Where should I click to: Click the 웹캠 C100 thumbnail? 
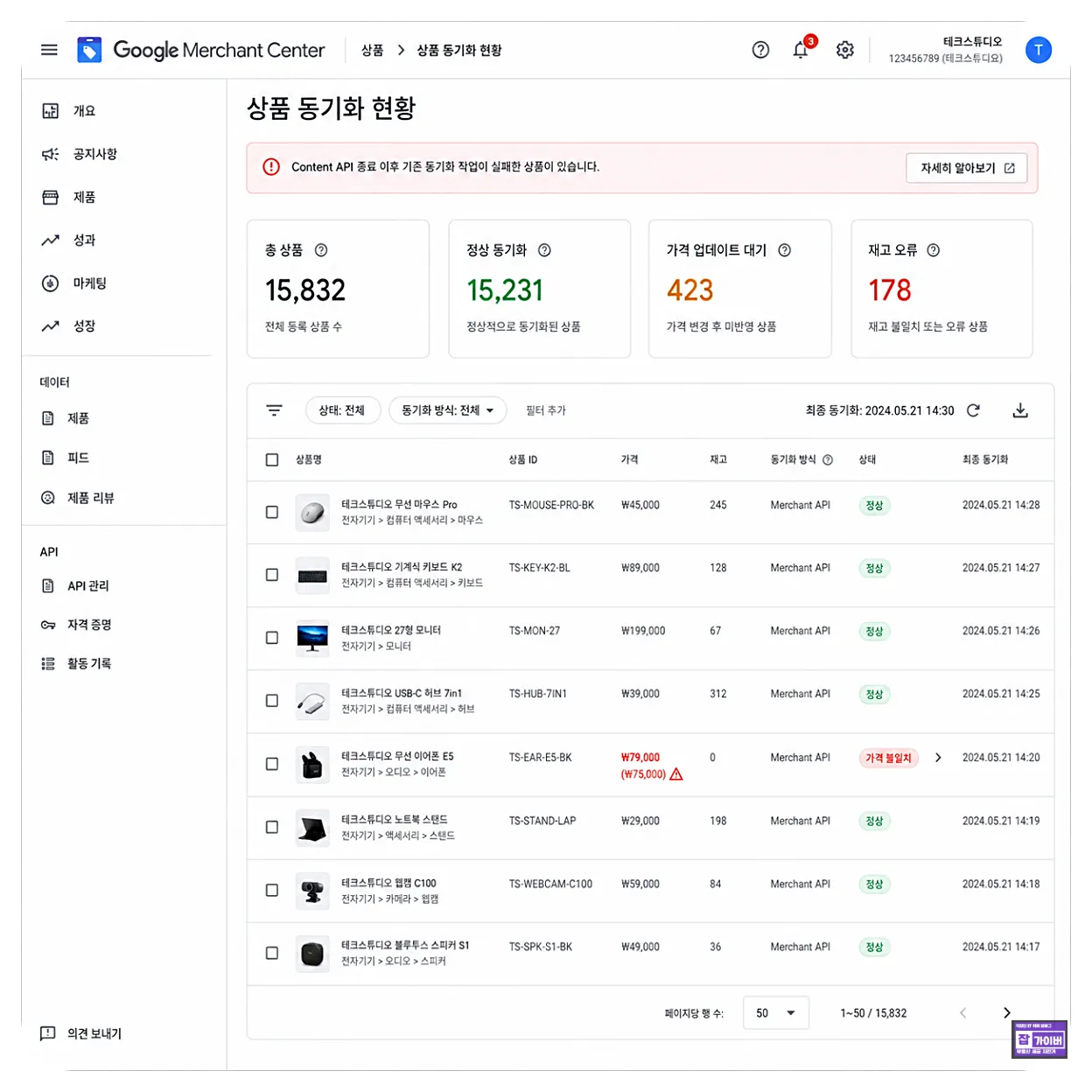pos(312,890)
